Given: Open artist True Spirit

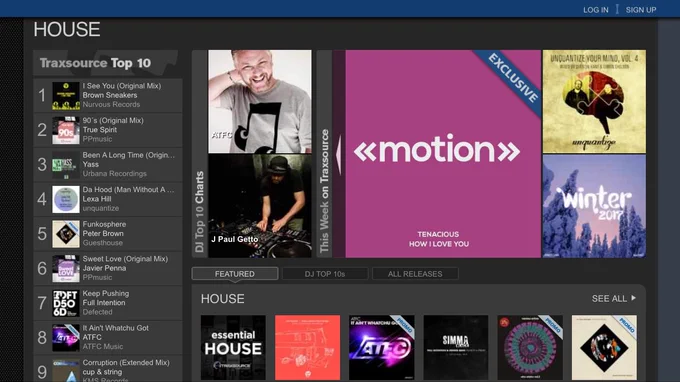Looking at the screenshot, I should coord(100,130).
